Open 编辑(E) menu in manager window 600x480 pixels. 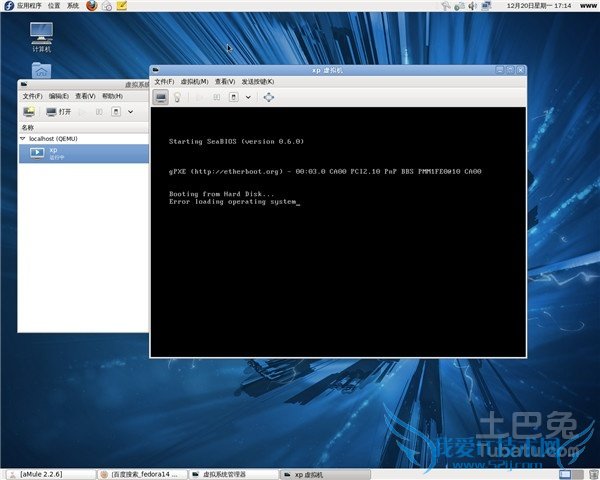click(59, 96)
